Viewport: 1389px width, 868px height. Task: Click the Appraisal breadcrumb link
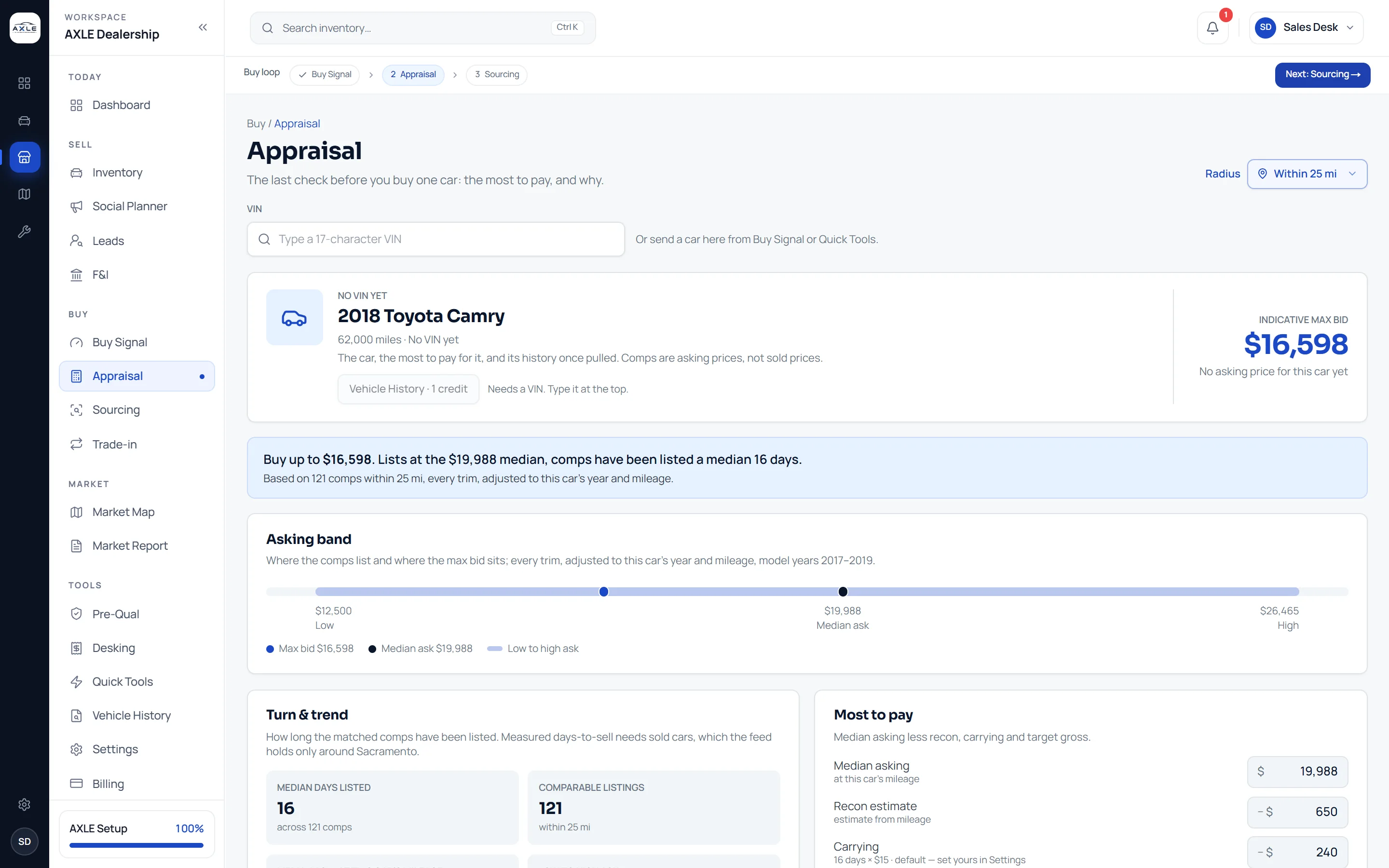(x=297, y=124)
